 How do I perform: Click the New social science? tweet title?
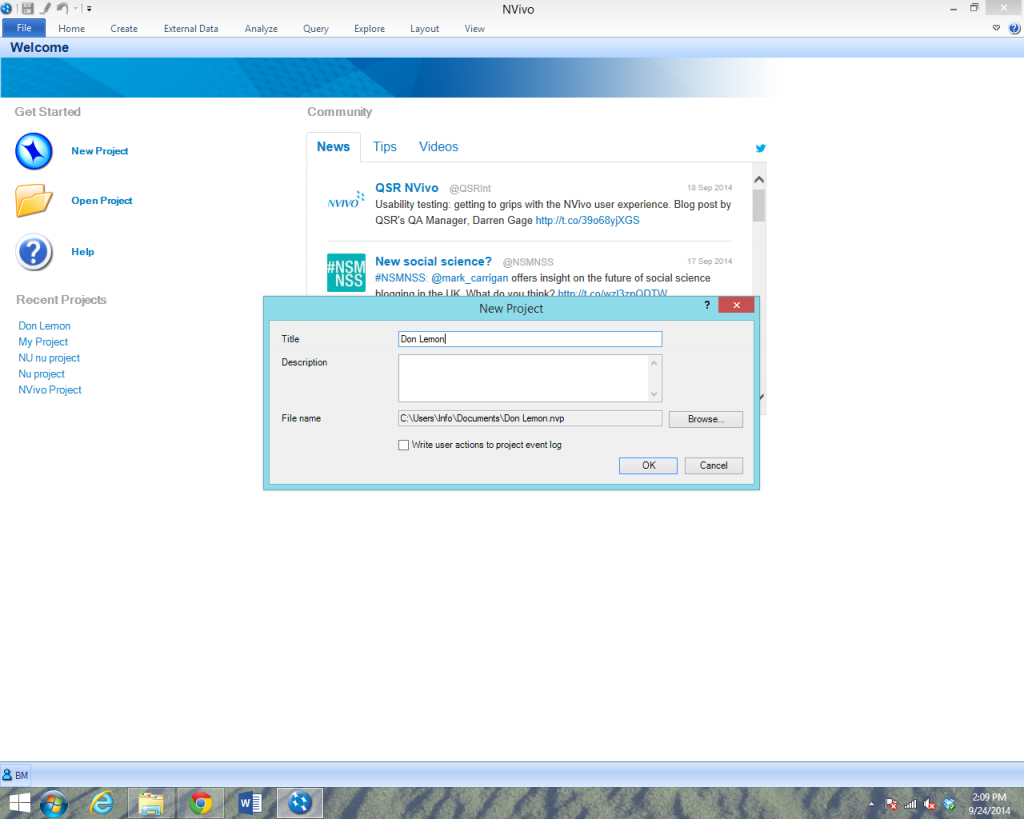(x=433, y=261)
